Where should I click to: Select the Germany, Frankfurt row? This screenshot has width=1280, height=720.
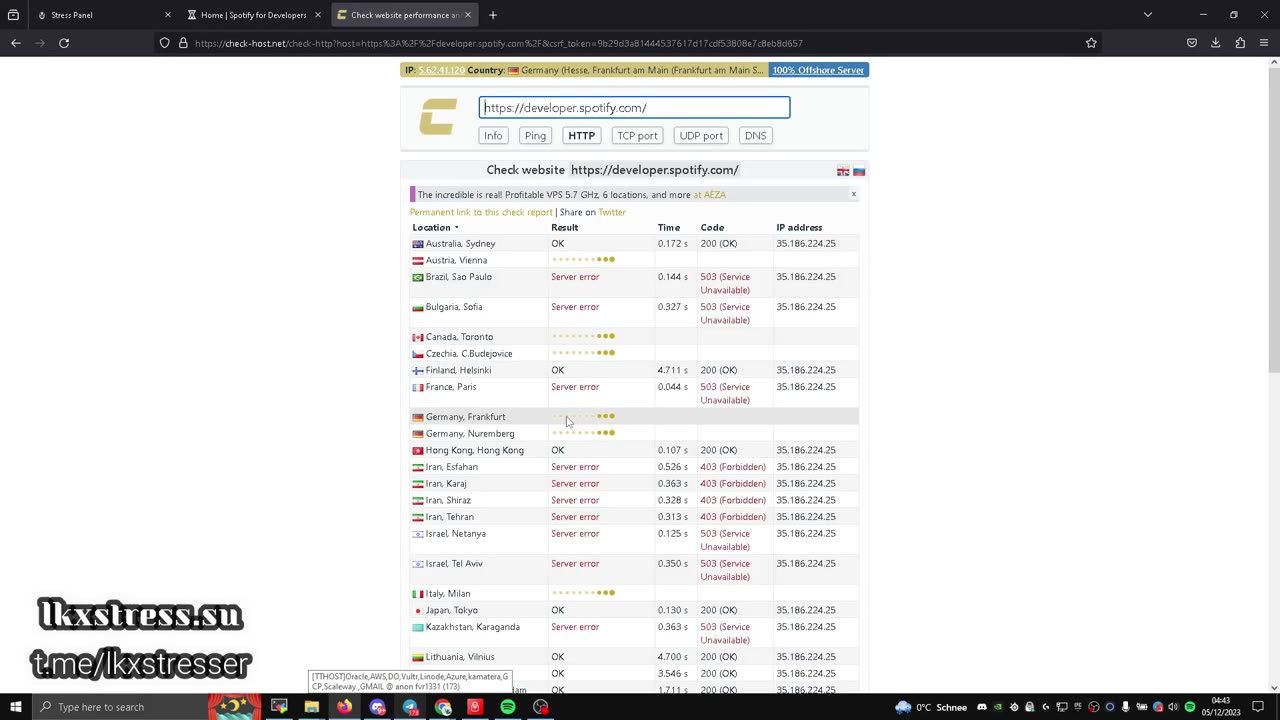click(634, 417)
